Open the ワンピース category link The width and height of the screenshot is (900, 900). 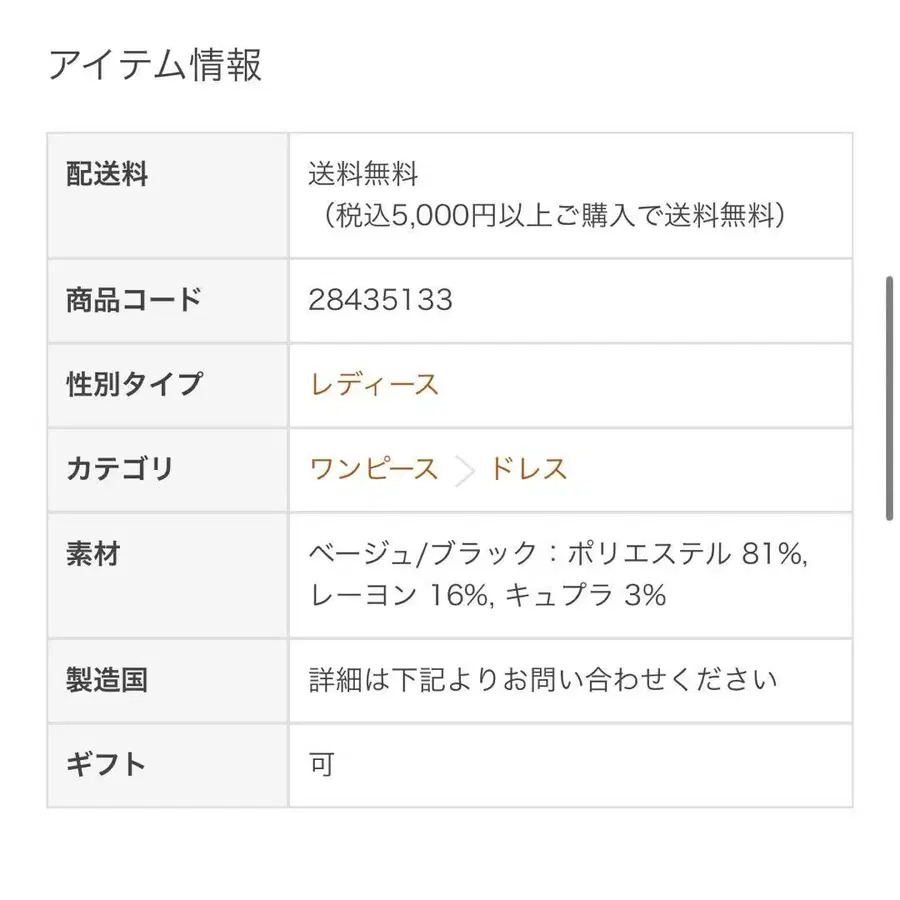374,469
